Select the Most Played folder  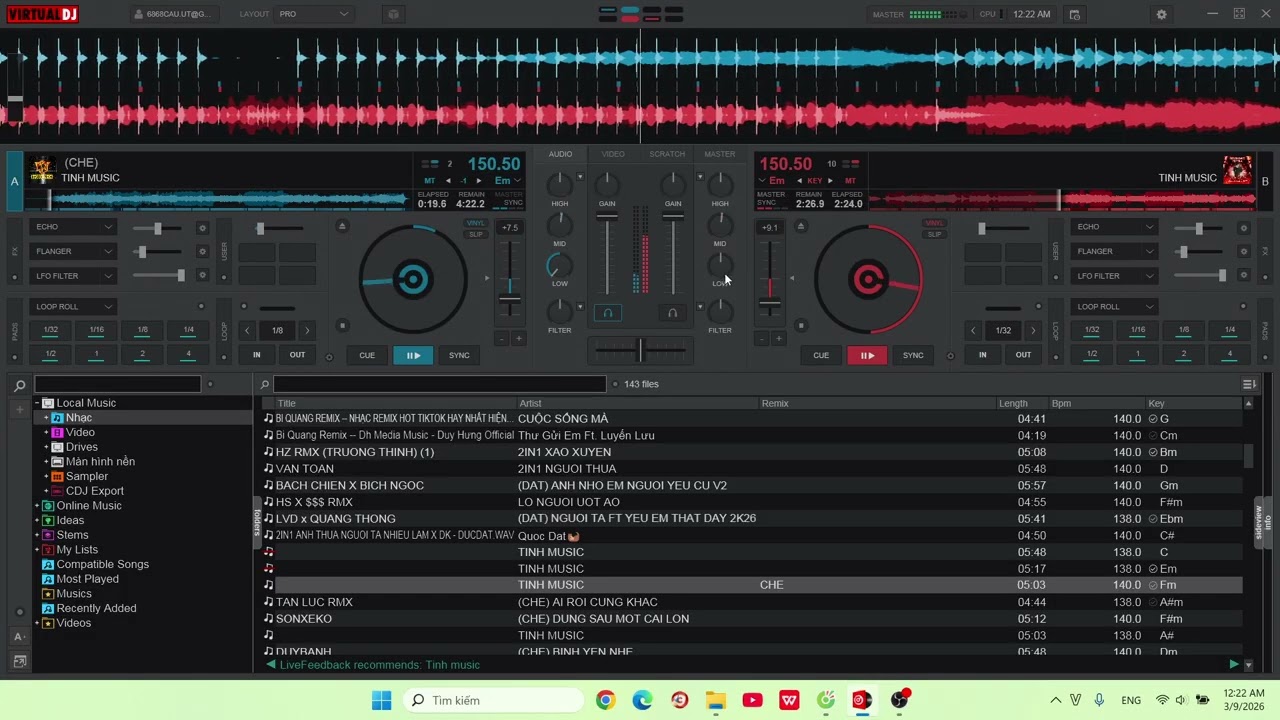tap(88, 579)
